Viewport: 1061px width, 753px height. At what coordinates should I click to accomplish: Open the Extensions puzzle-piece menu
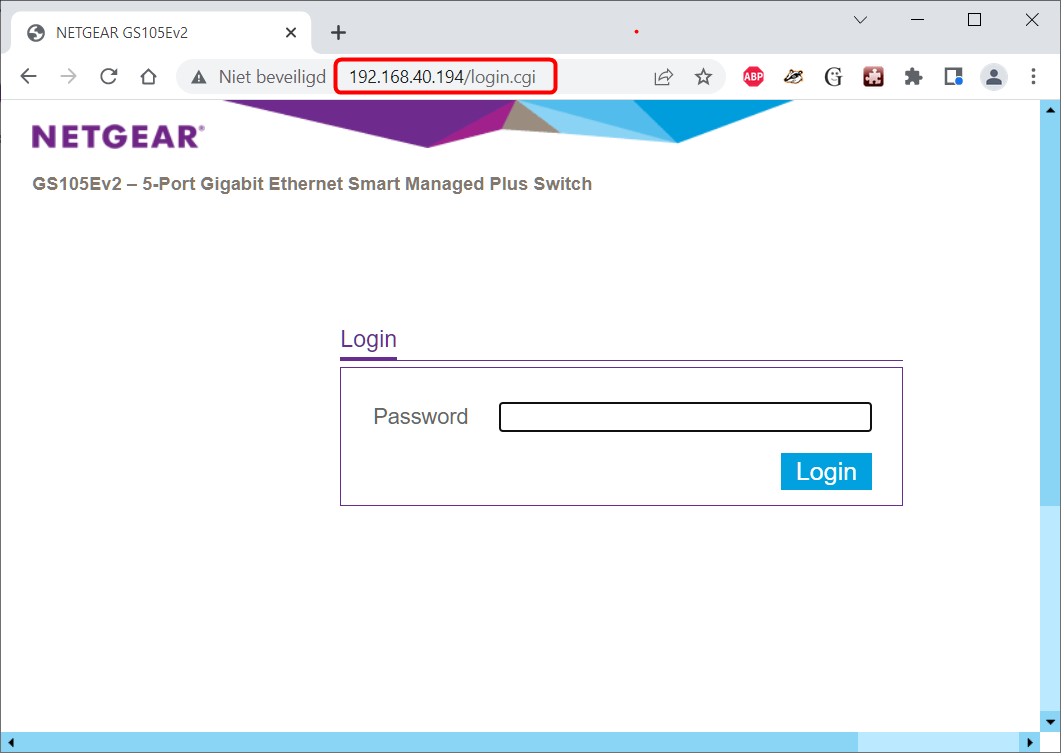pyautogui.click(x=913, y=76)
